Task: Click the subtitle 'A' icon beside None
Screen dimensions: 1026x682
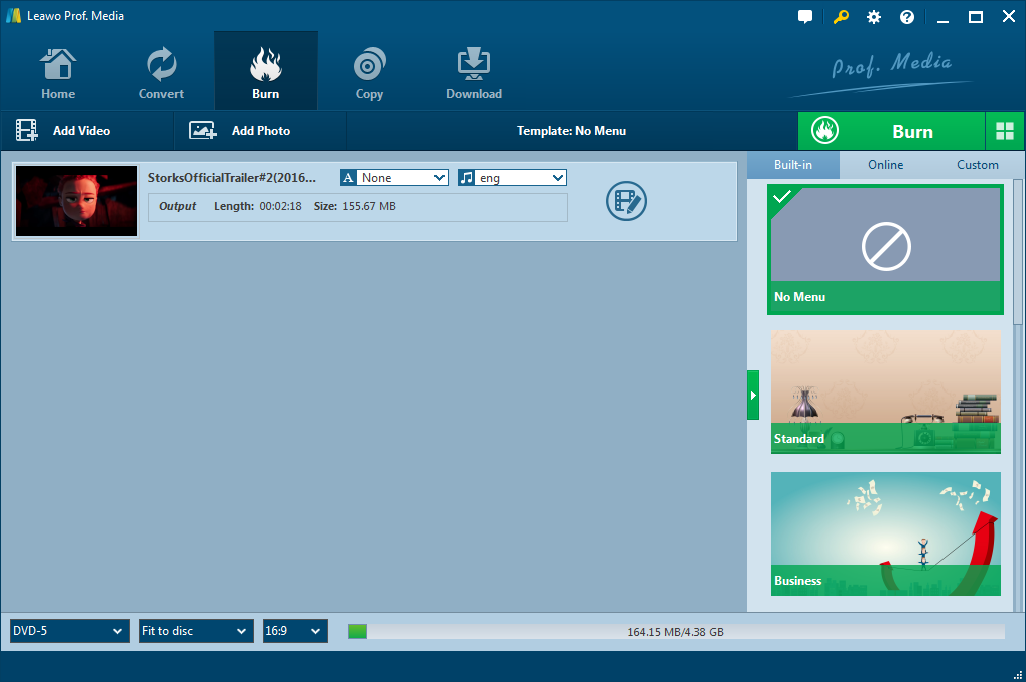Action: click(348, 177)
